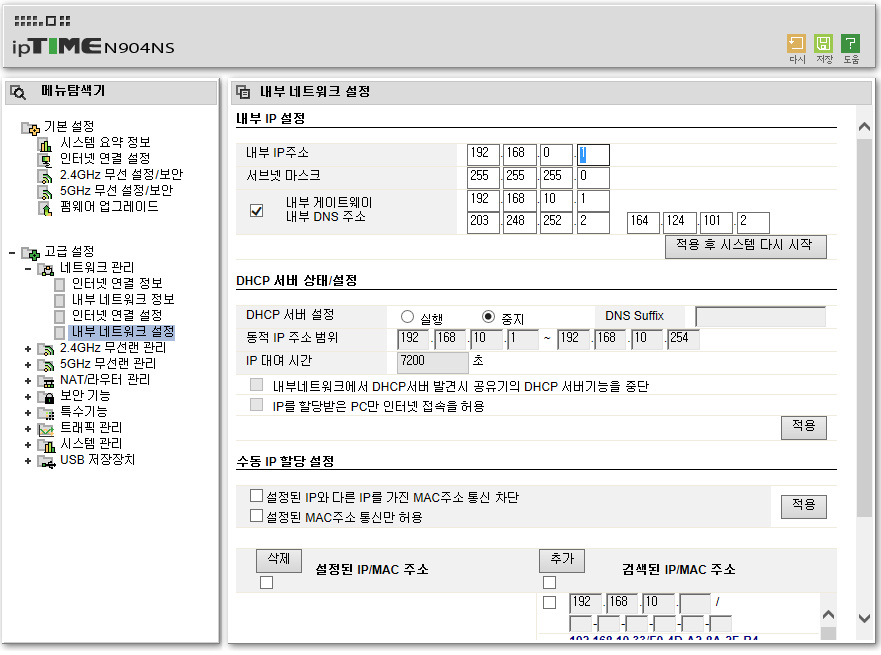Open the 도움 (help) icon in header
This screenshot has width=881, height=655.
pyautogui.click(x=850, y=43)
